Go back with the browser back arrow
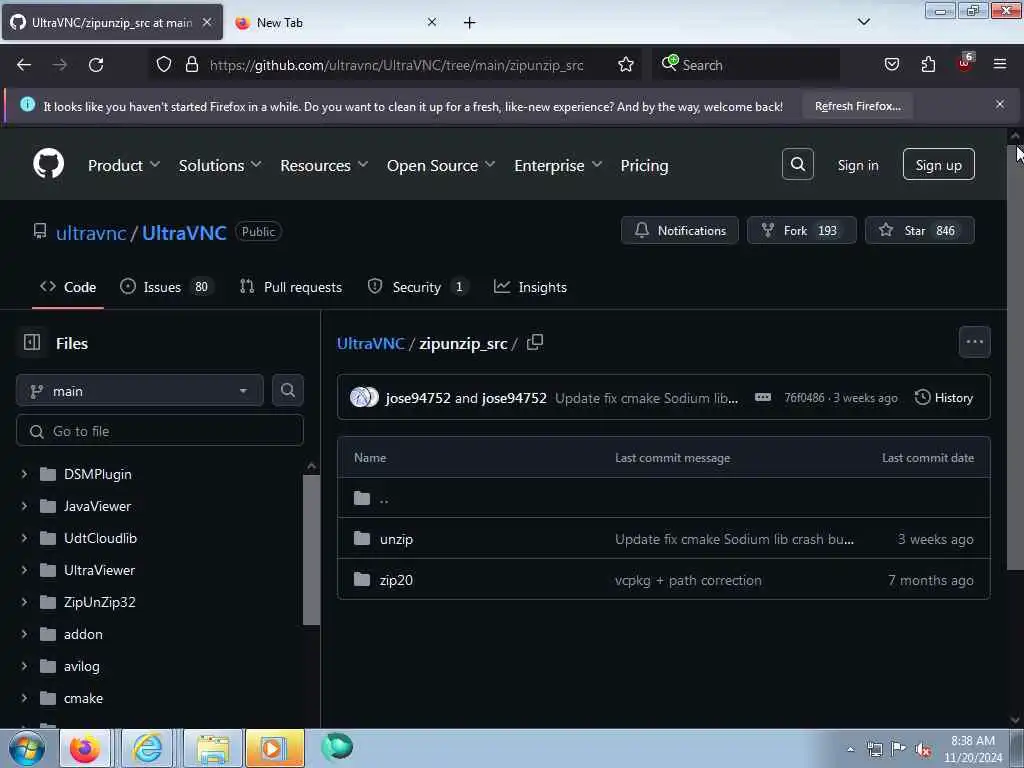The height and width of the screenshot is (768, 1024). tap(24, 65)
